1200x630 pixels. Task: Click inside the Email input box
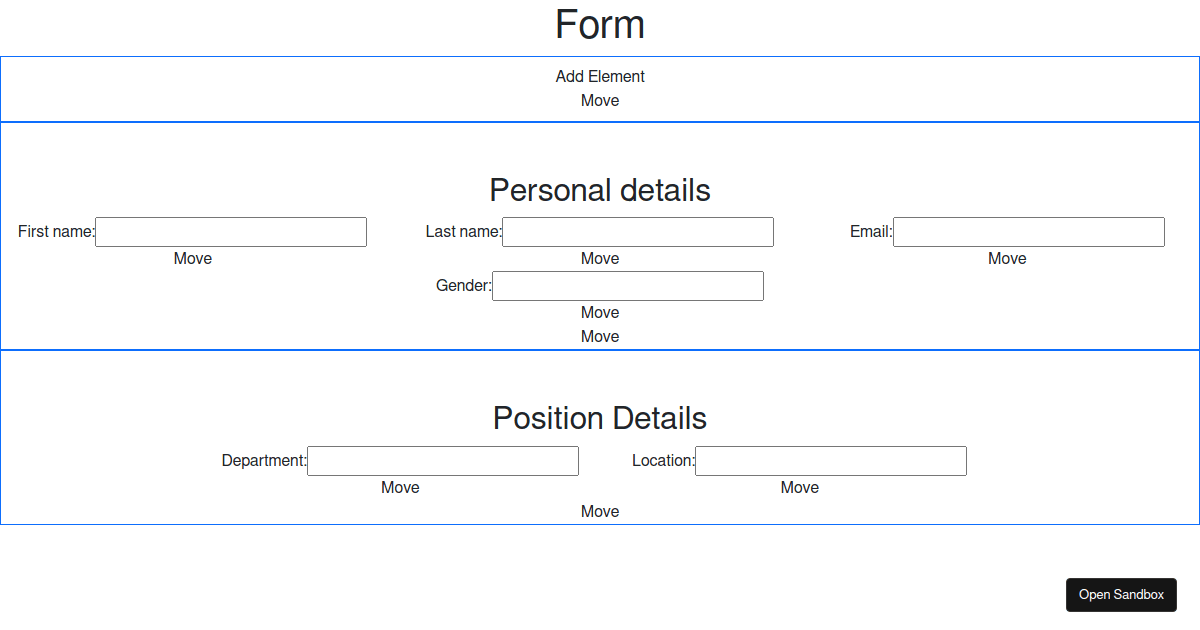(1028, 231)
